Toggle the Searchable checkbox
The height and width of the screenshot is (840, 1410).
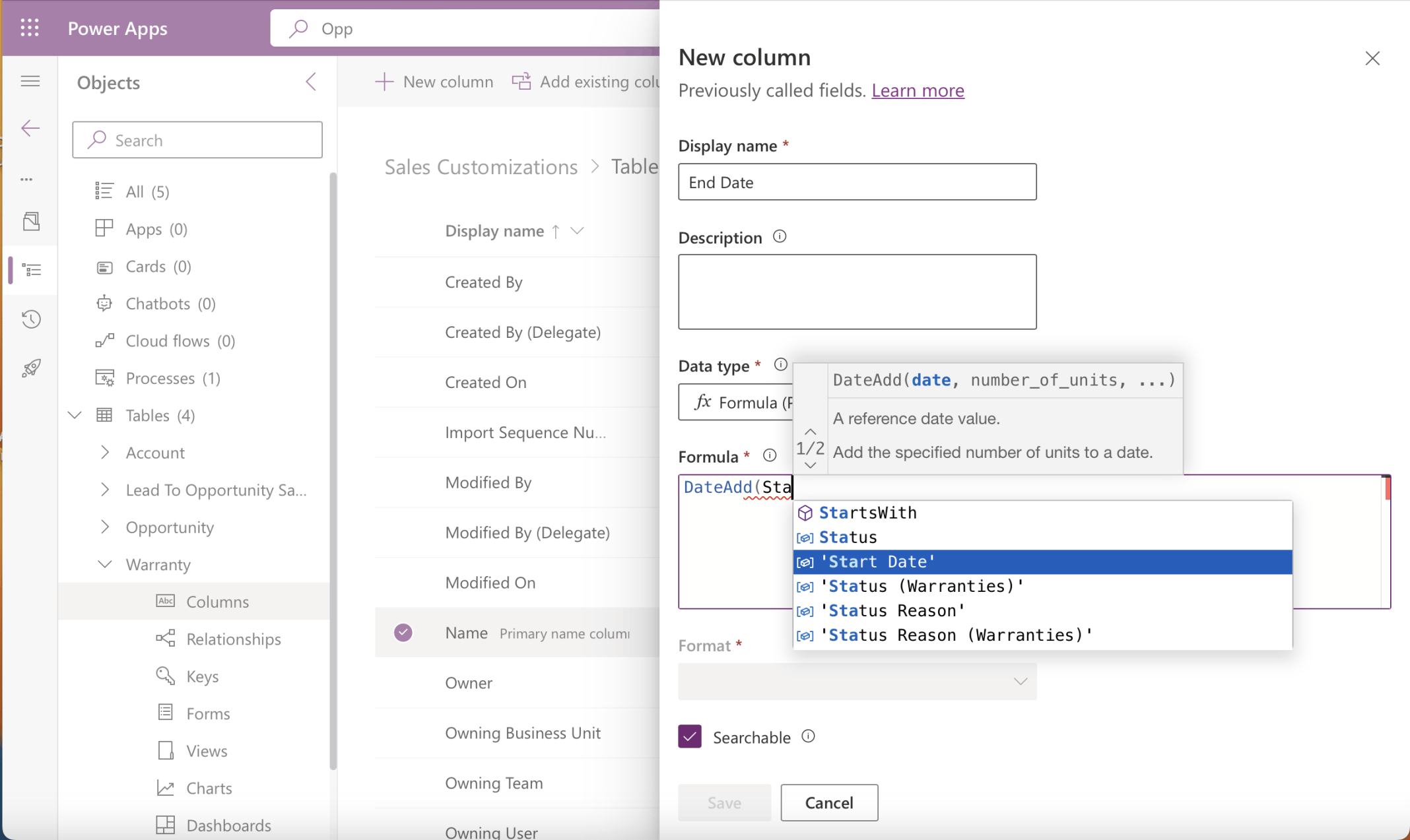[690, 736]
